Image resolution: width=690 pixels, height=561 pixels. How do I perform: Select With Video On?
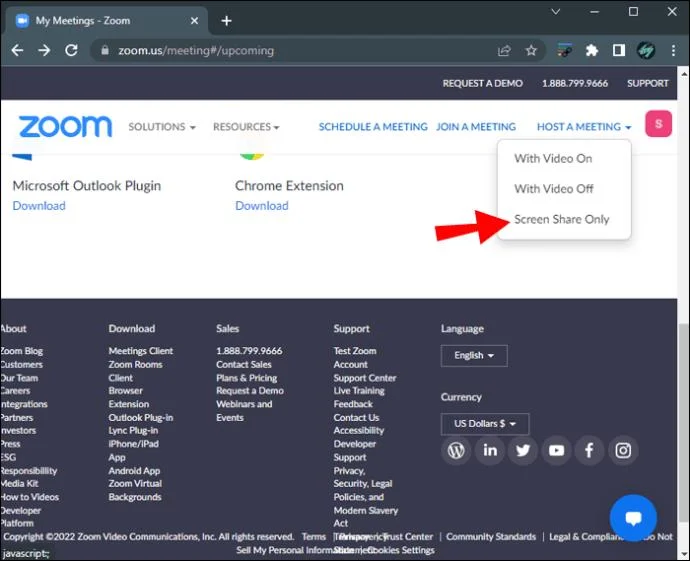(553, 158)
